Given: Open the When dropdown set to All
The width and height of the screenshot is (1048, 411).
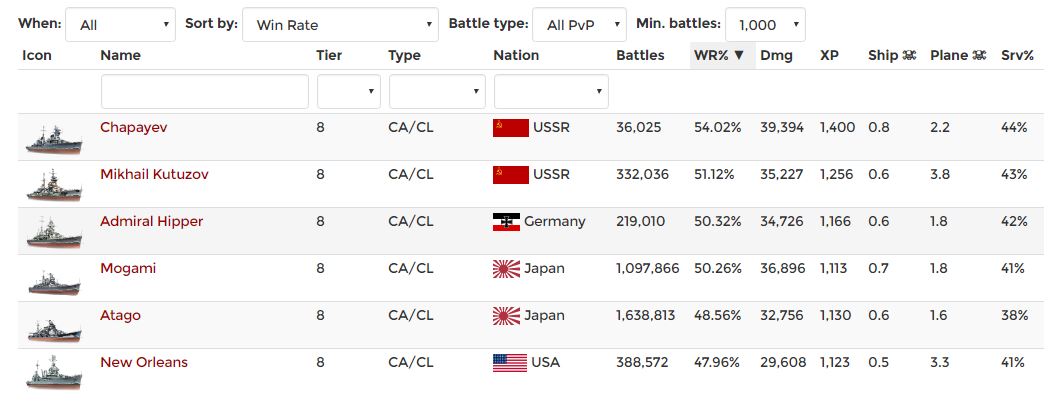Looking at the screenshot, I should coord(121,24).
